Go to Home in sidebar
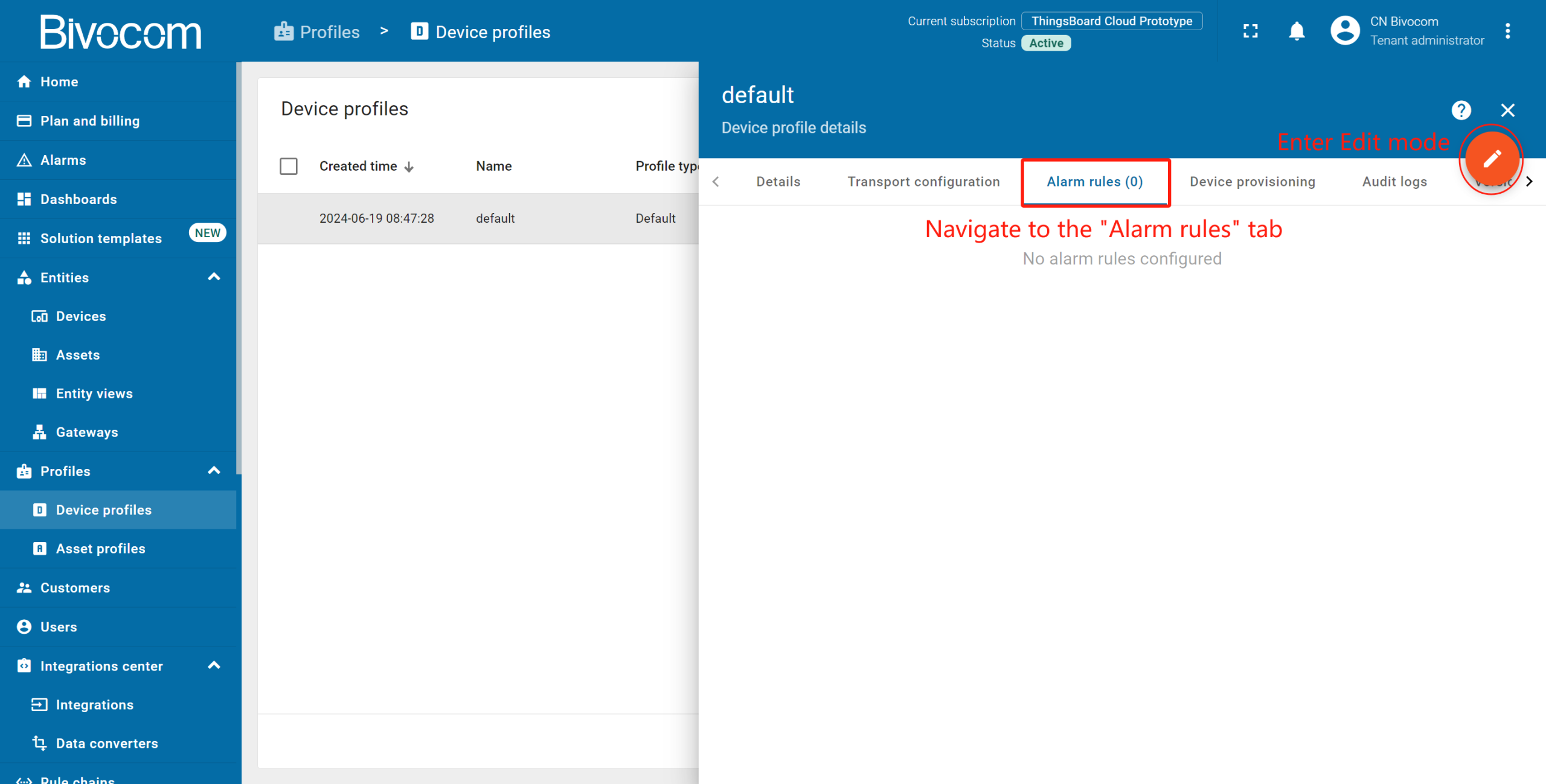 click(x=59, y=81)
